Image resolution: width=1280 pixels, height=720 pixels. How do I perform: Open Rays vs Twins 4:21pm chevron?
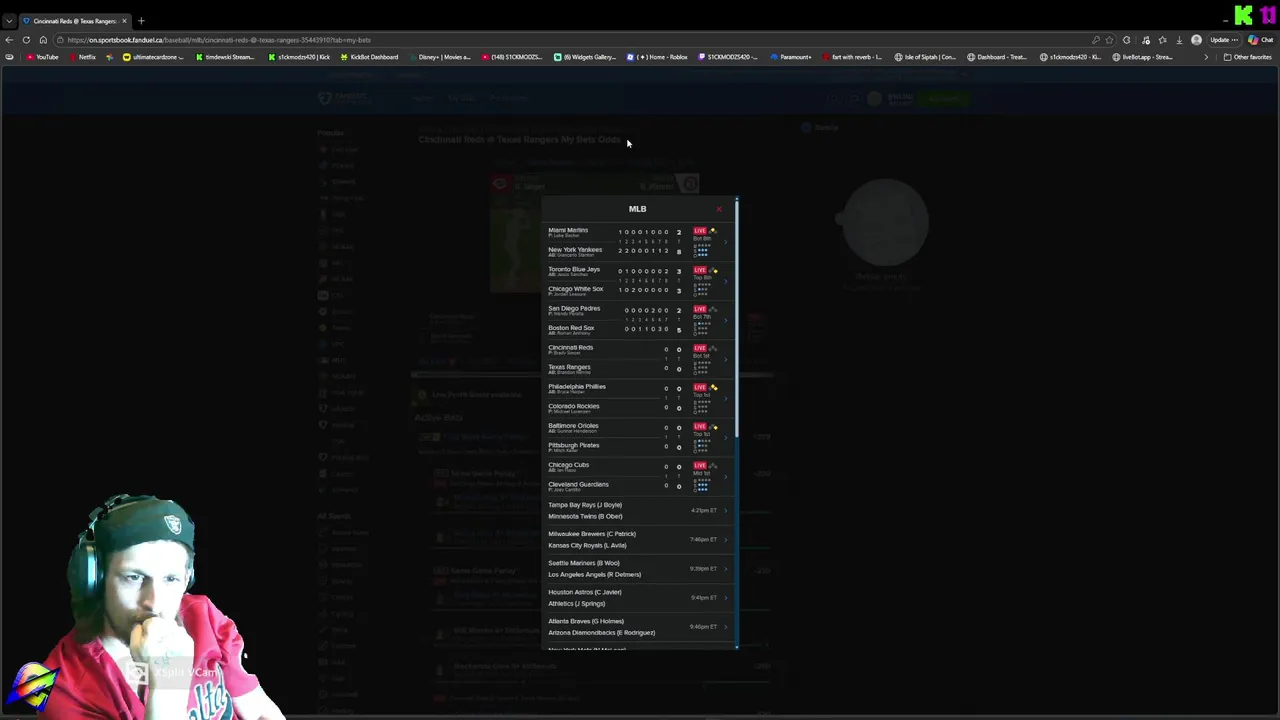pos(726,511)
